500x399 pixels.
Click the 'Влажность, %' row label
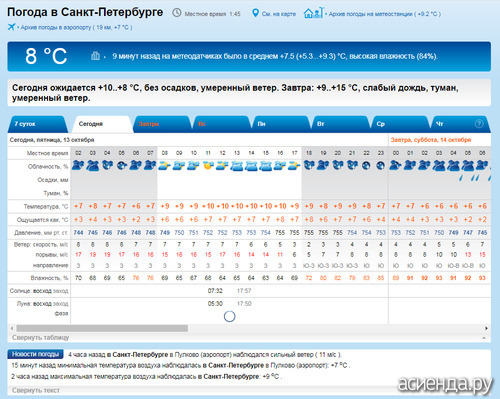(x=49, y=278)
